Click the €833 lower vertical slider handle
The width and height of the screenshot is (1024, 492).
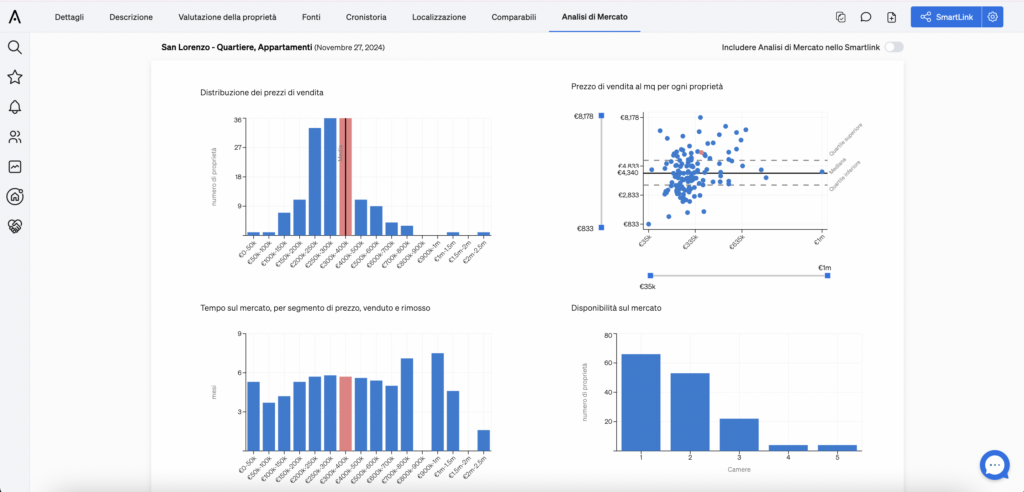click(601, 227)
